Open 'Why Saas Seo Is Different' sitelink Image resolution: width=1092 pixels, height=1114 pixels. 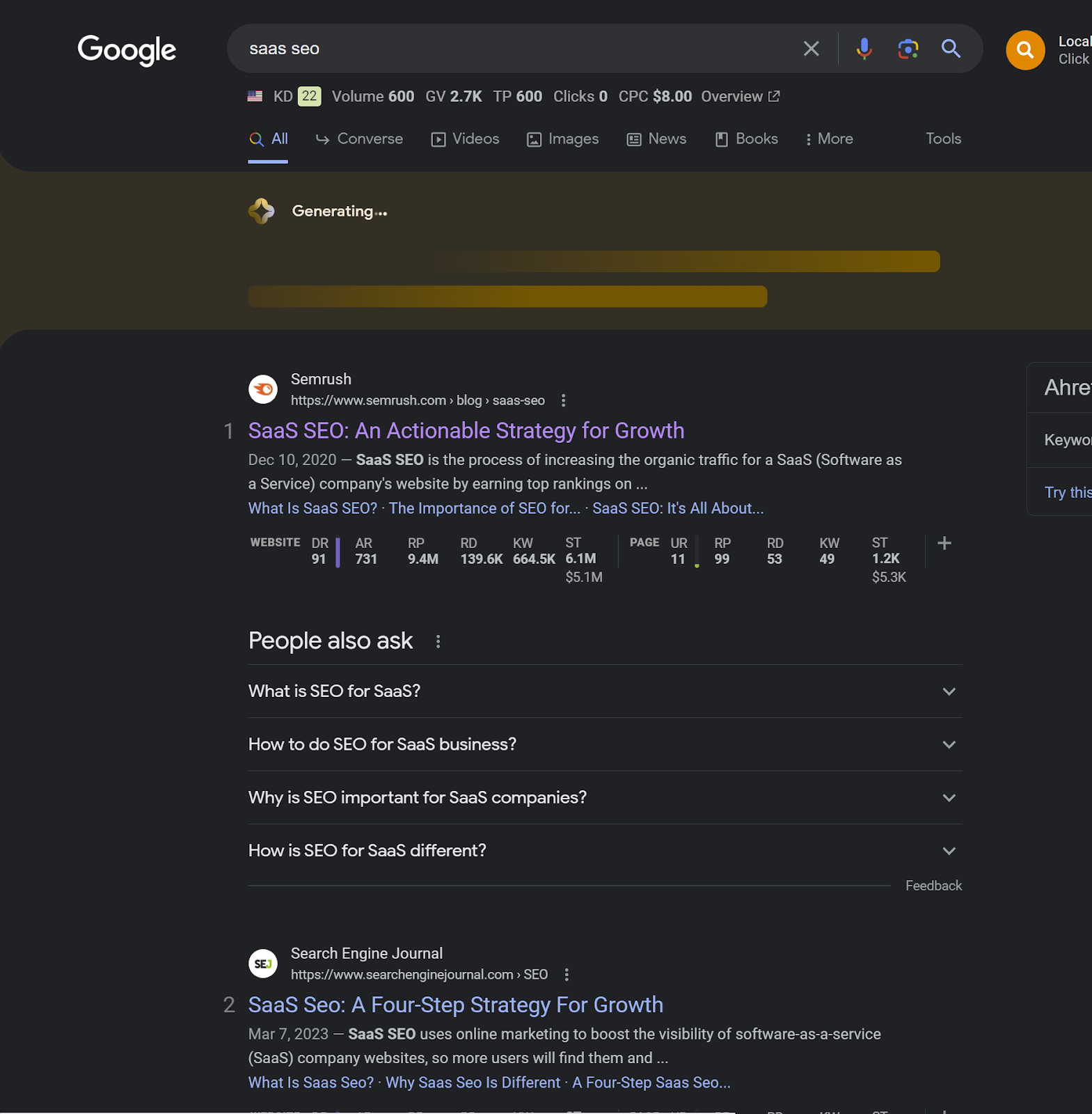coord(473,1083)
